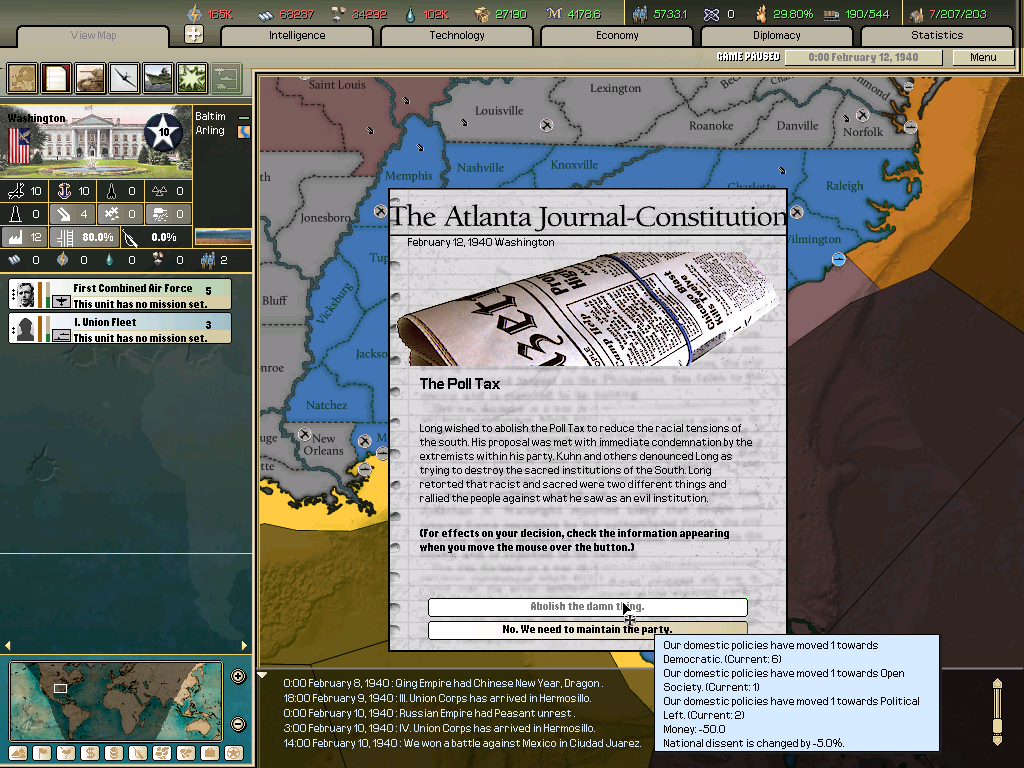This screenshot has height=768, width=1024.
Task: Click the victory points star map mode
Action: tap(232, 754)
